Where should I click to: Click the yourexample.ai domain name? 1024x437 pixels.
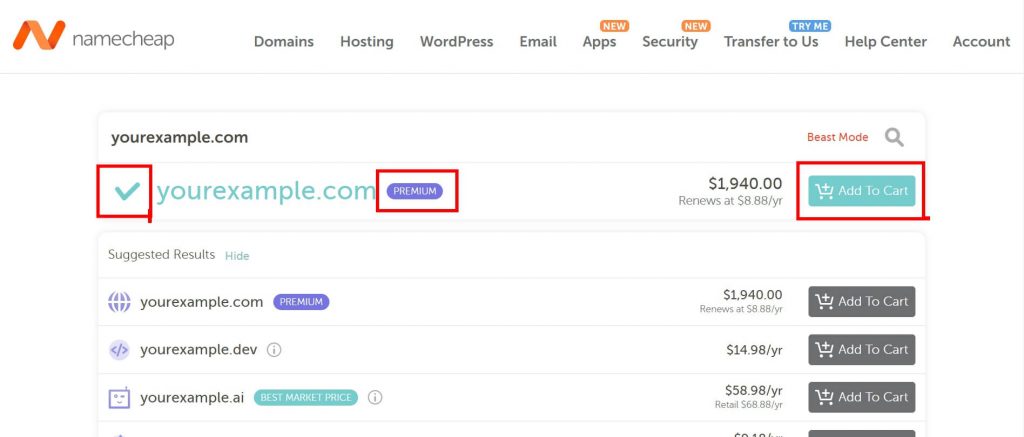[192, 397]
